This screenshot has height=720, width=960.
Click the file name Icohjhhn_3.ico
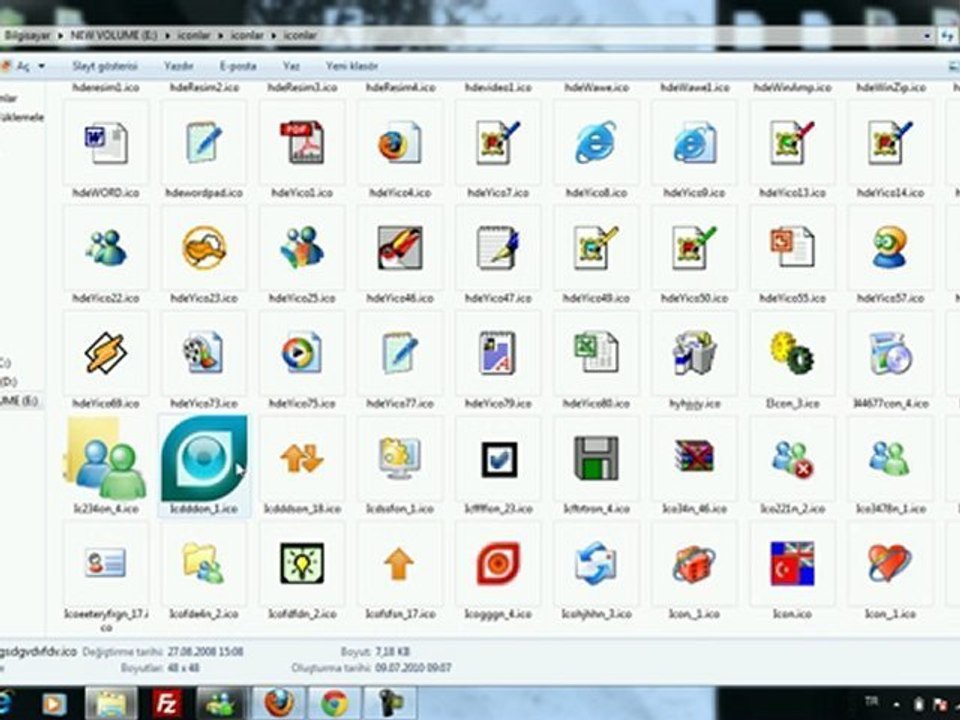point(596,613)
